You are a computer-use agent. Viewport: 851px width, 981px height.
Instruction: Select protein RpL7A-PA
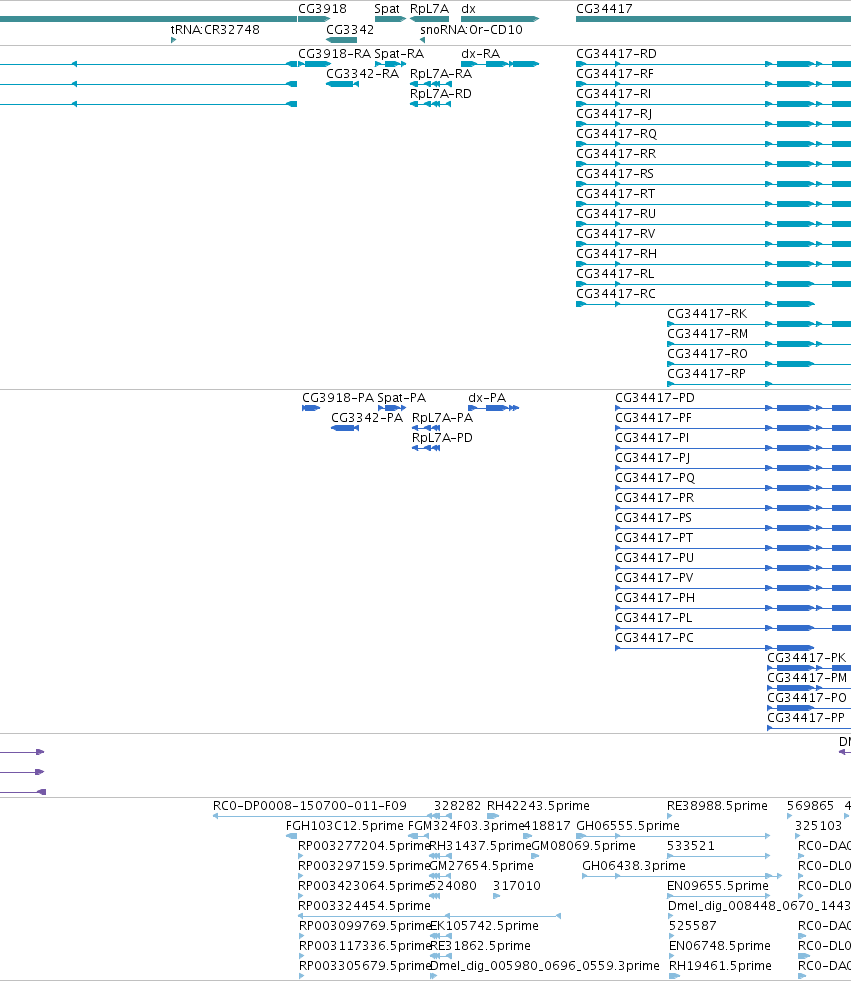point(442,418)
